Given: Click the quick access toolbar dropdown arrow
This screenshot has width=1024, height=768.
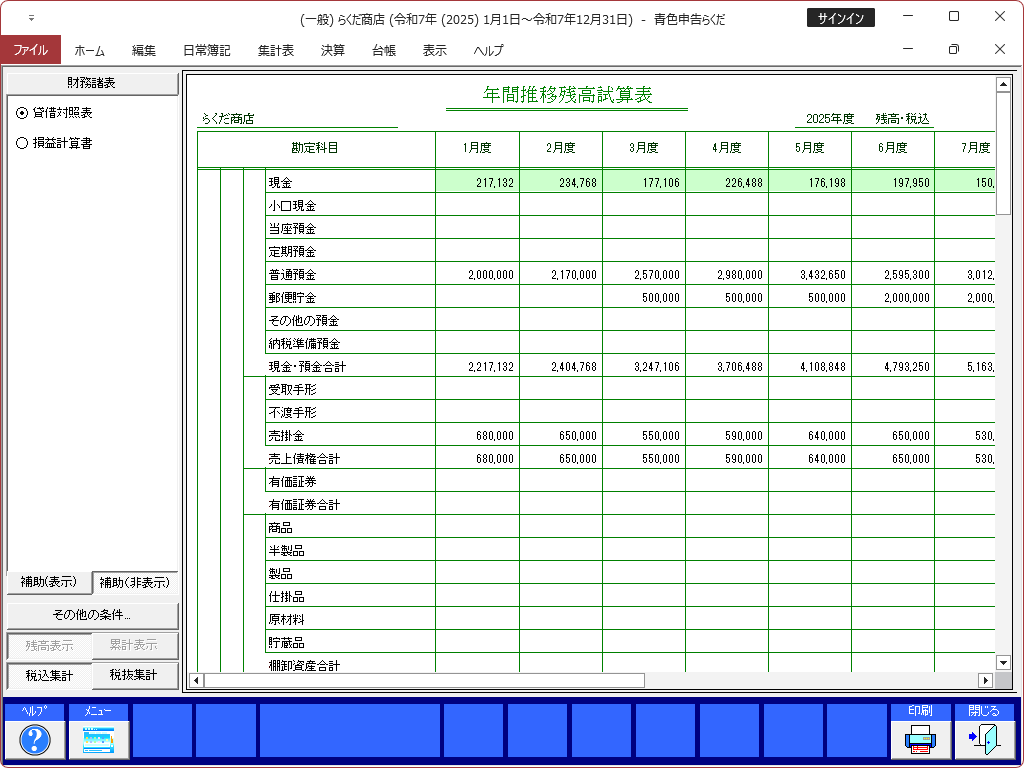Looking at the screenshot, I should click(31, 18).
